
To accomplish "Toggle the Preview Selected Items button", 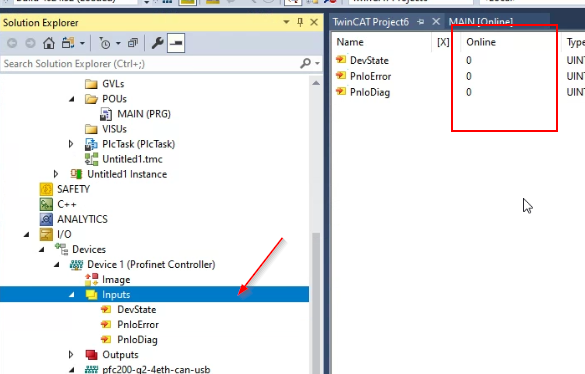I will pyautogui.click(x=176, y=43).
